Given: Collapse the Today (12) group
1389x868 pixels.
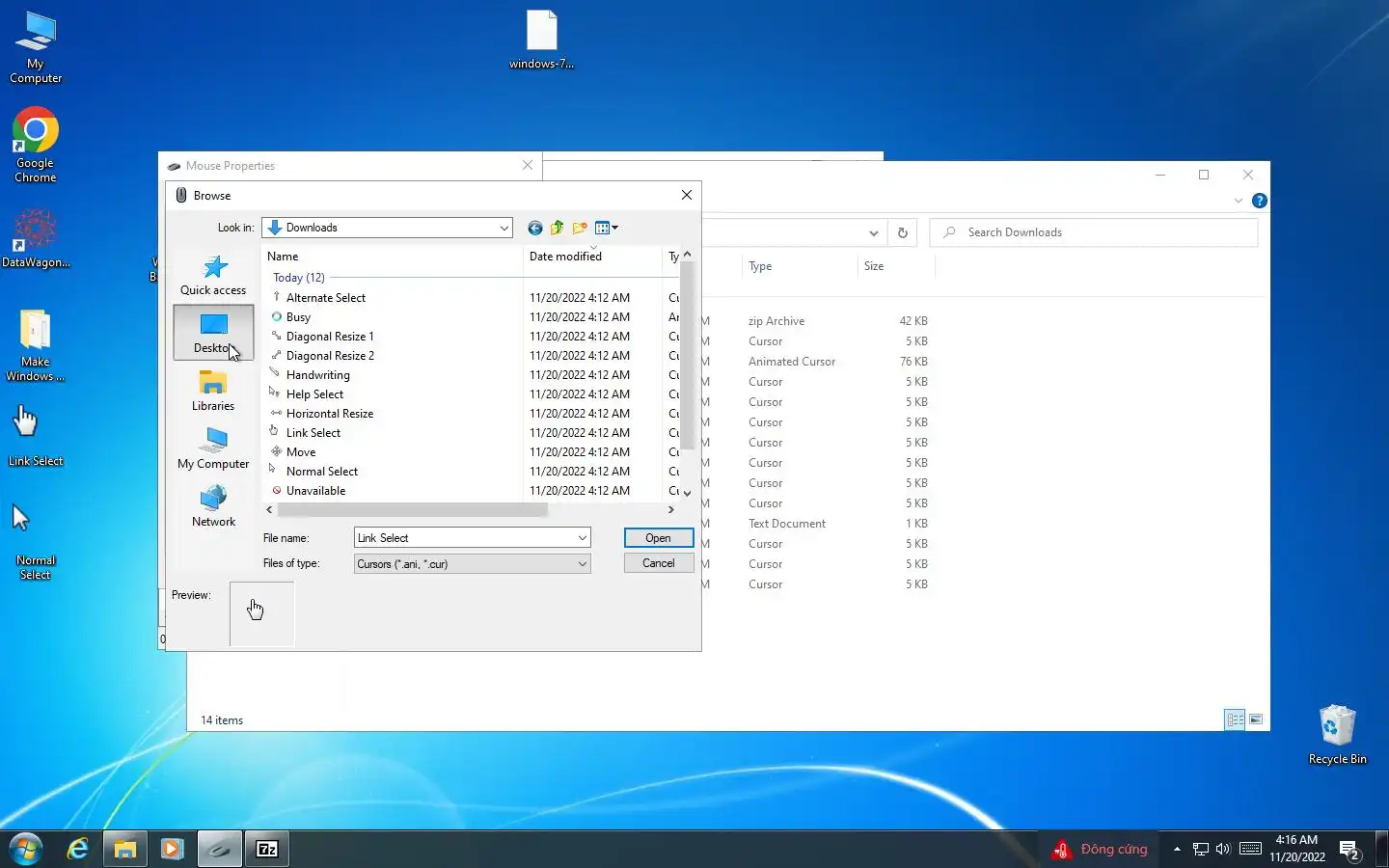Looking at the screenshot, I should pos(299,278).
